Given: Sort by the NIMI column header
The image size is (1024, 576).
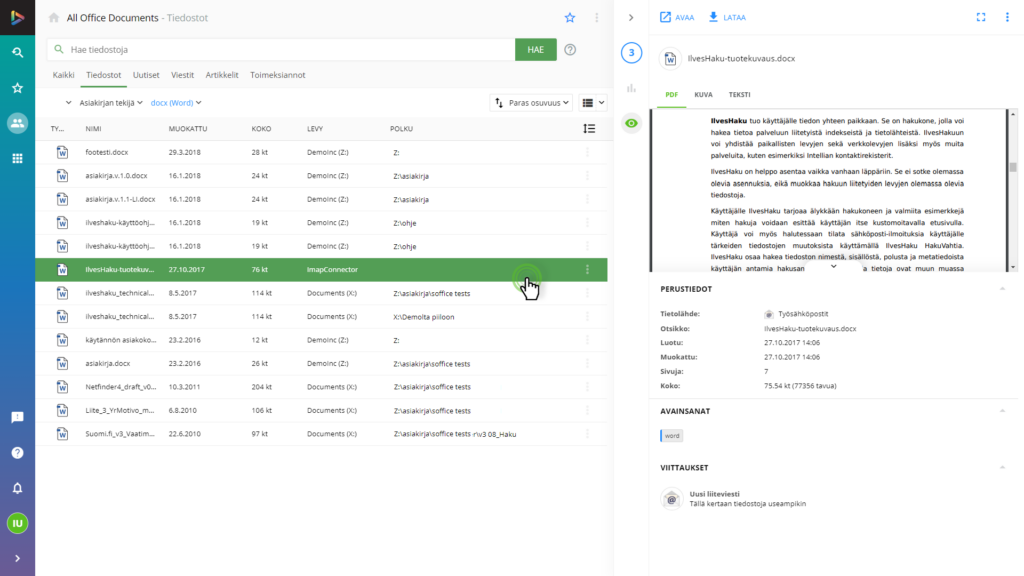Looking at the screenshot, I should click(93, 129).
